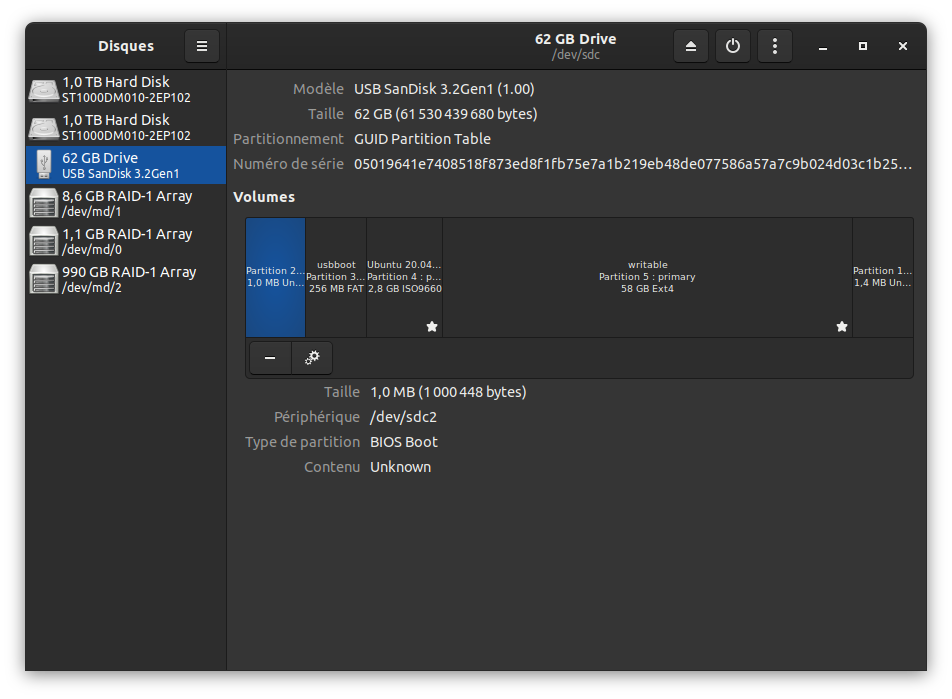Click the serial number value text
The image size is (952, 699).
(x=633, y=164)
